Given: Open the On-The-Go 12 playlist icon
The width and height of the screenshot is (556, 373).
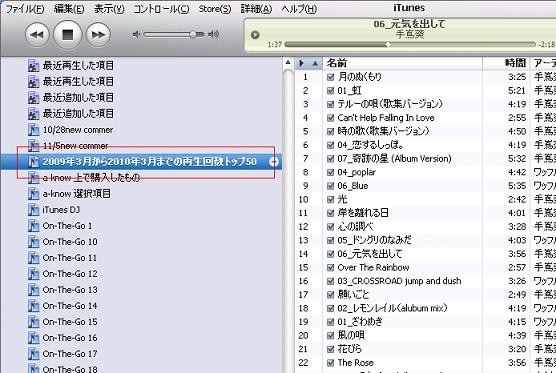Looking at the screenshot, I should tap(33, 274).
